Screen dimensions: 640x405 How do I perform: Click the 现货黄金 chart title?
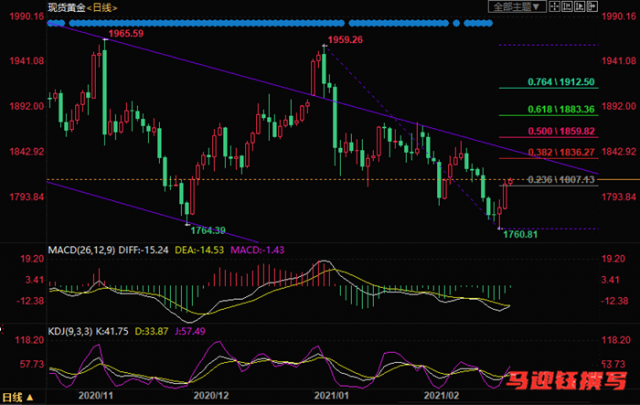pyautogui.click(x=67, y=7)
